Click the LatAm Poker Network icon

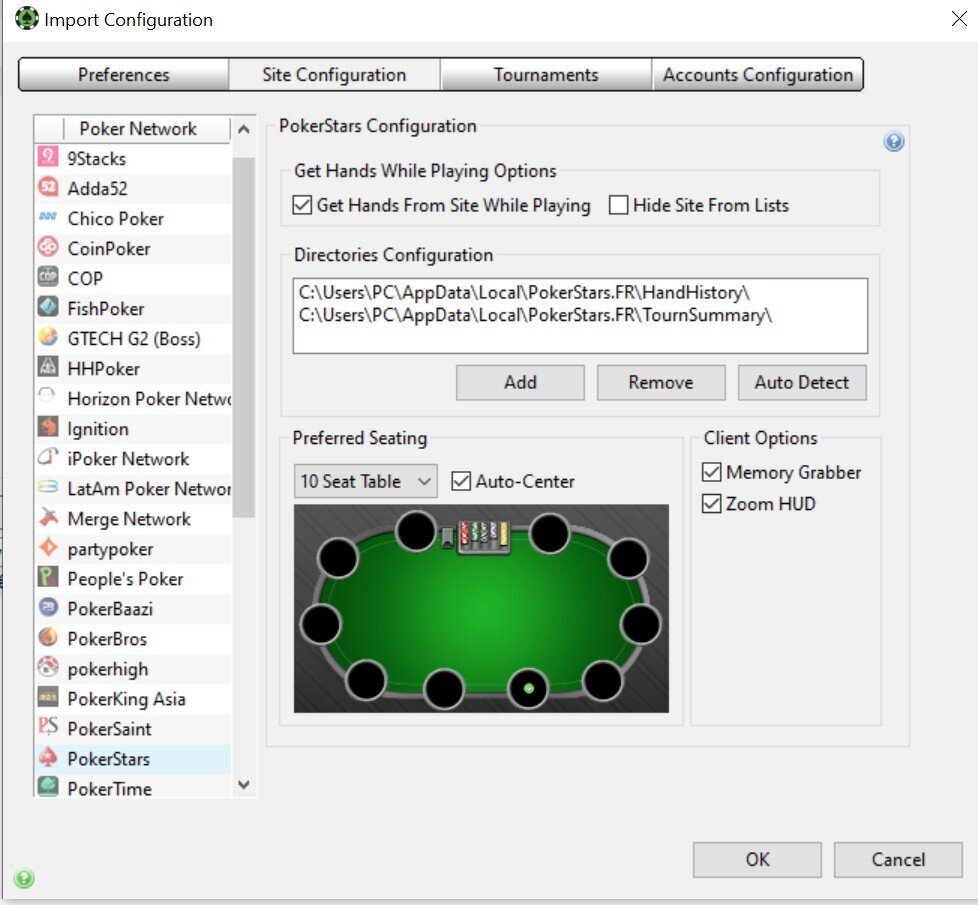pos(48,487)
